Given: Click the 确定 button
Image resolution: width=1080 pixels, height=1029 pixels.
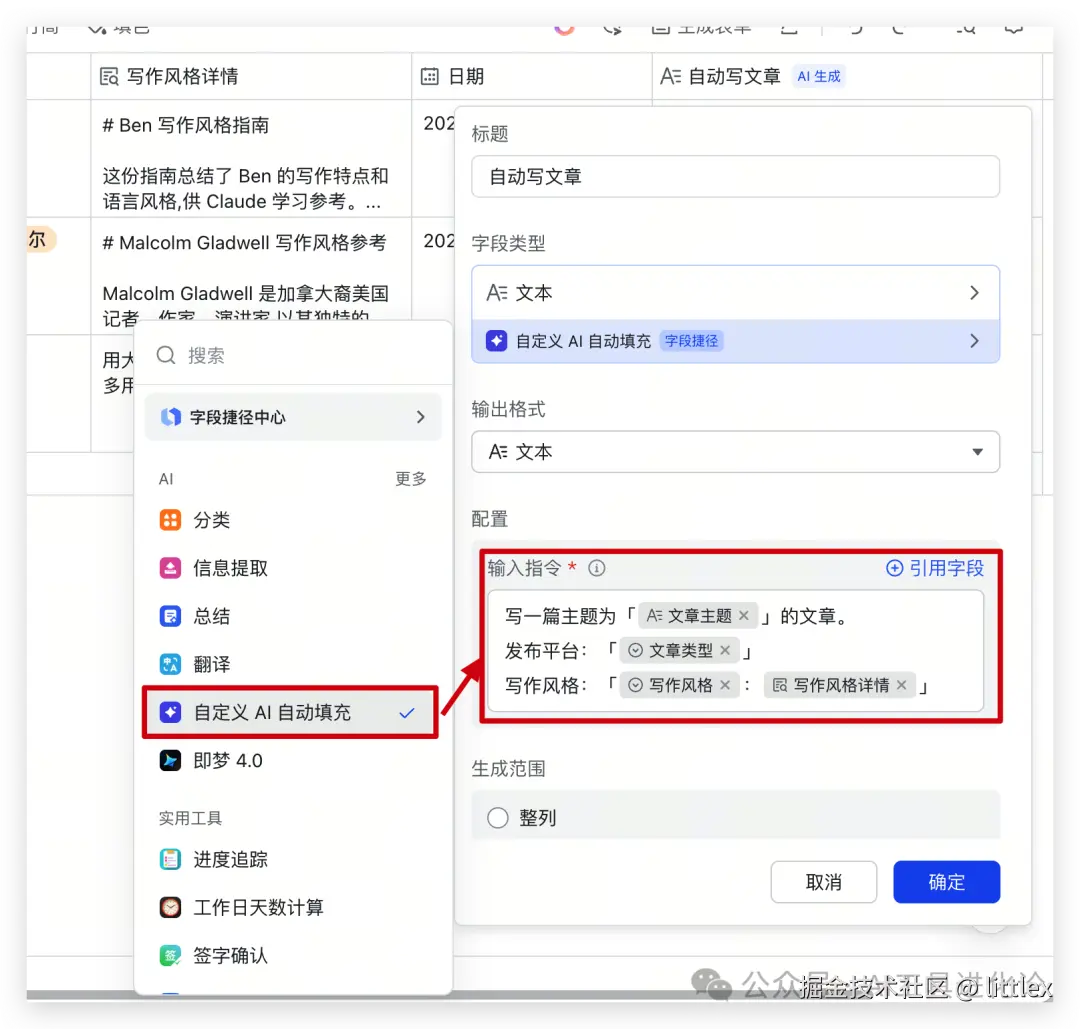Looking at the screenshot, I should tap(946, 881).
